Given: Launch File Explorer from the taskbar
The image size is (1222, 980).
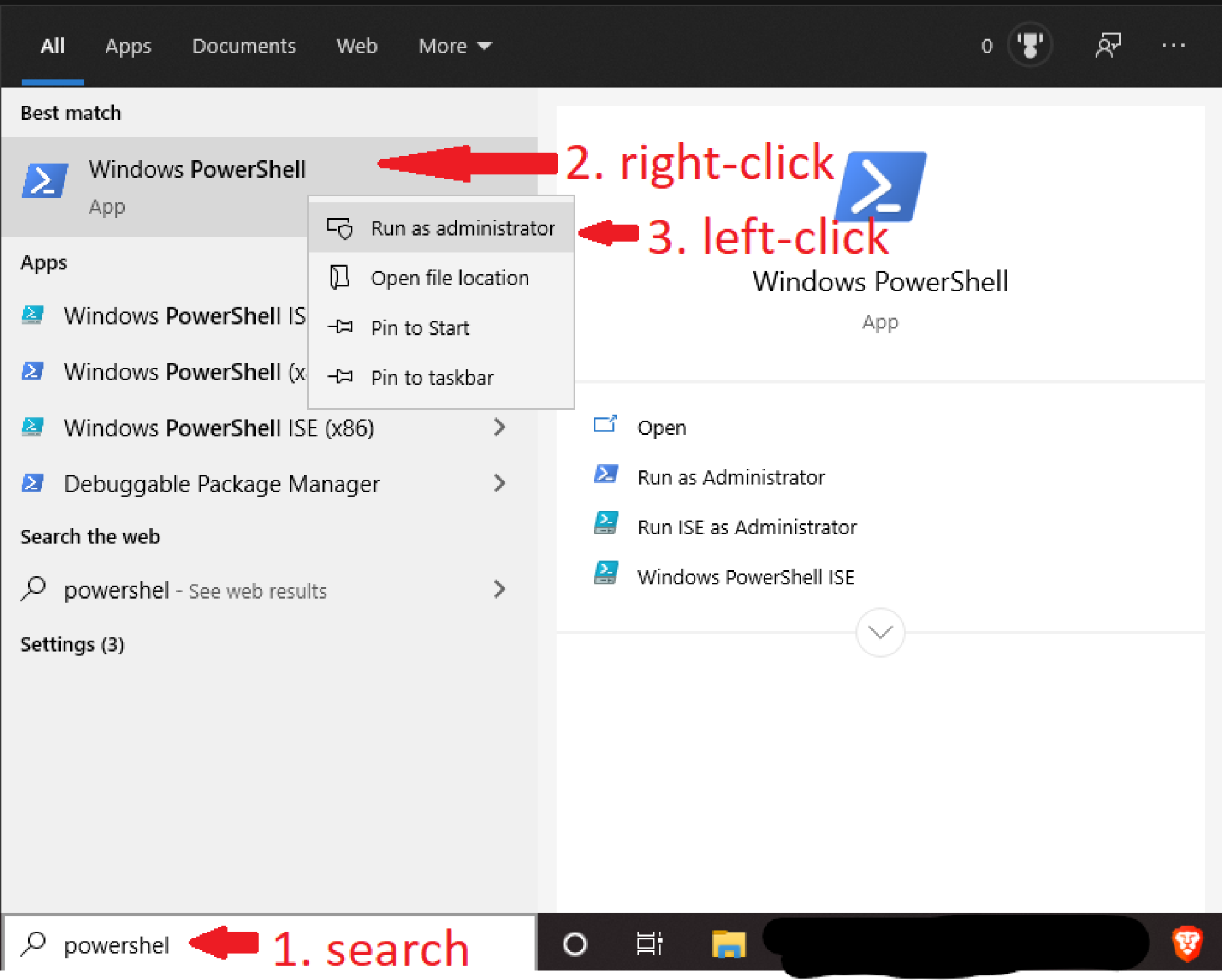Looking at the screenshot, I should (x=728, y=944).
